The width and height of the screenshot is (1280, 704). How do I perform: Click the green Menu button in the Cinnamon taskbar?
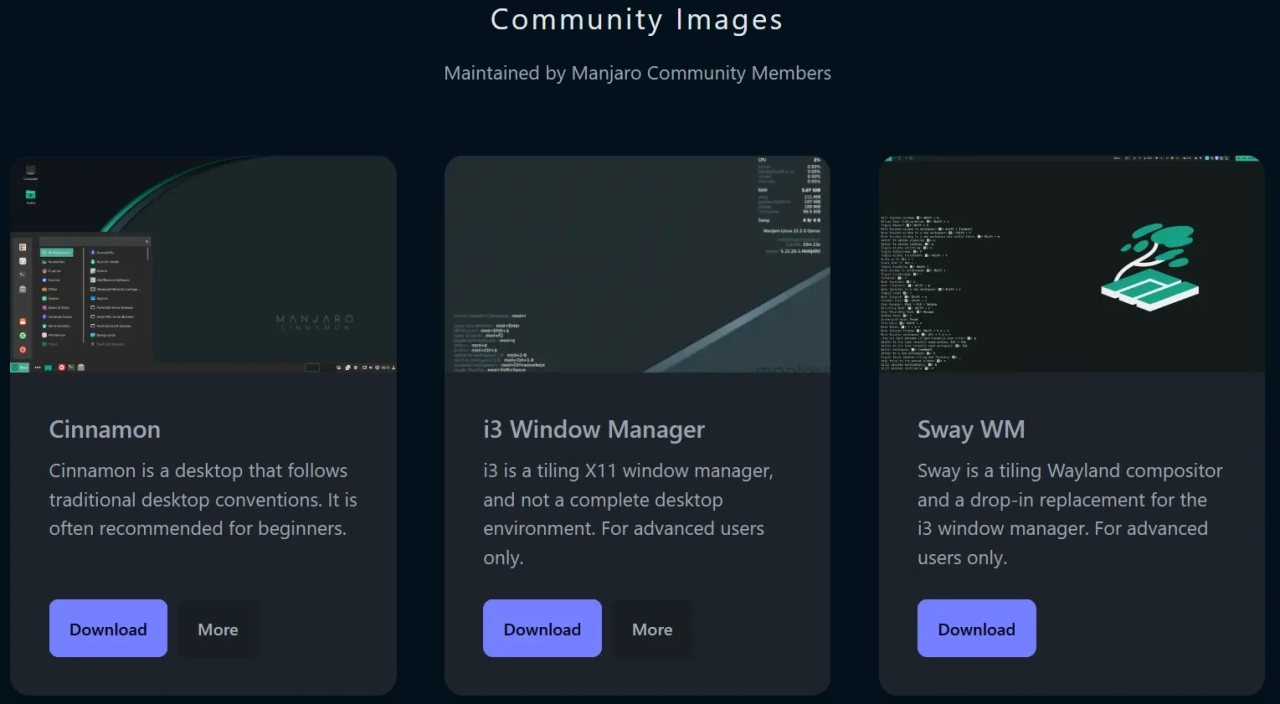point(20,368)
